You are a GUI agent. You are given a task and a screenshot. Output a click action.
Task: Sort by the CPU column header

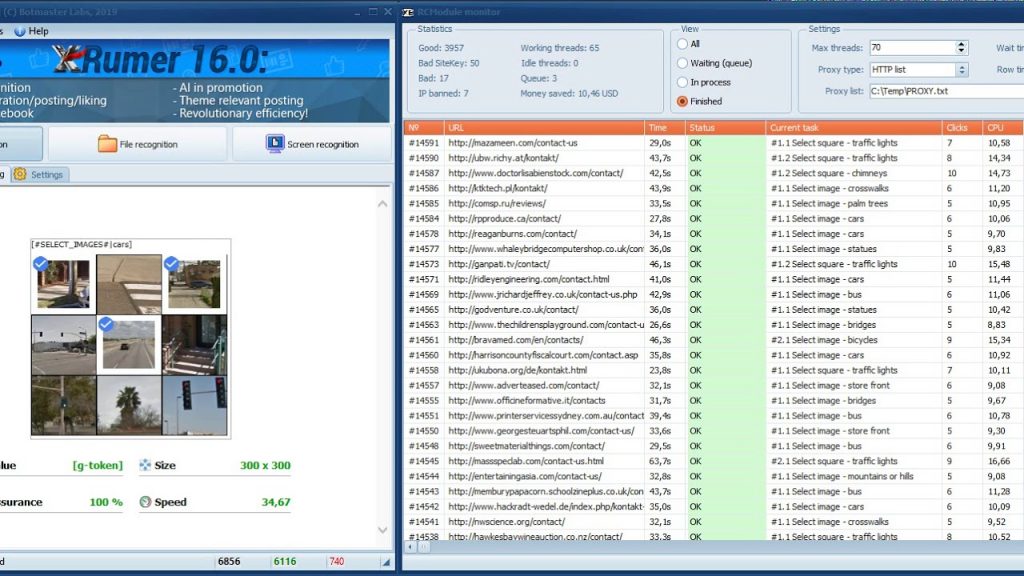tap(1002, 127)
